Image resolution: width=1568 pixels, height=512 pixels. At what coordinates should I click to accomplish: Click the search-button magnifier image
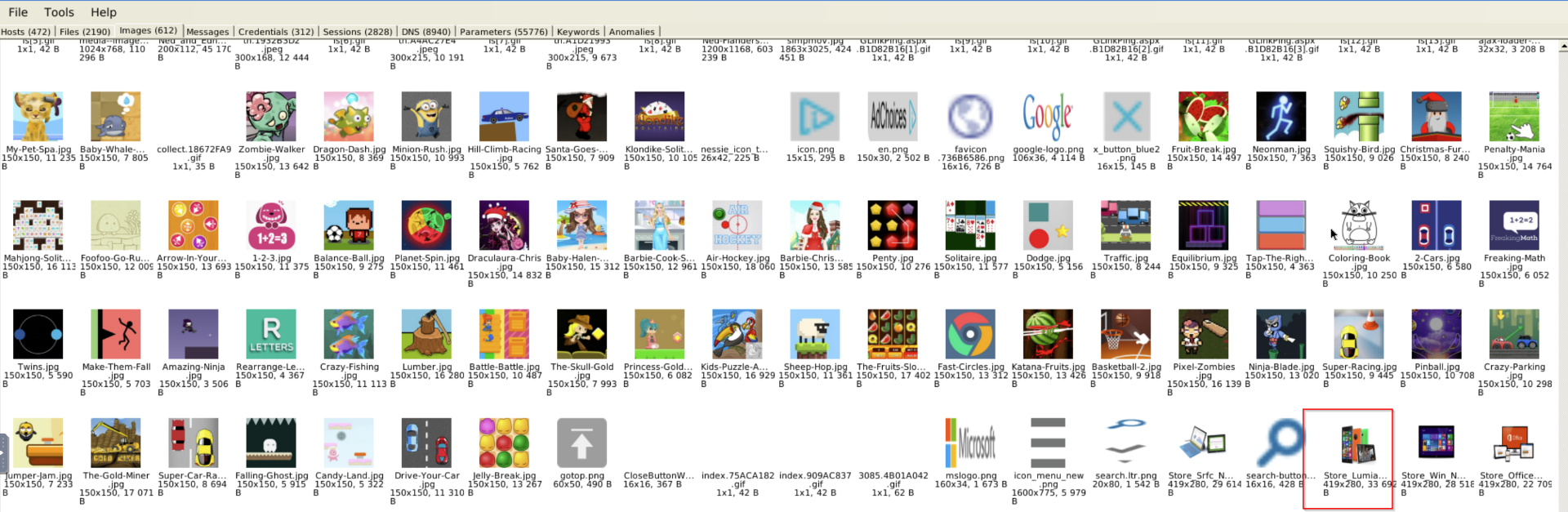coord(1281,443)
